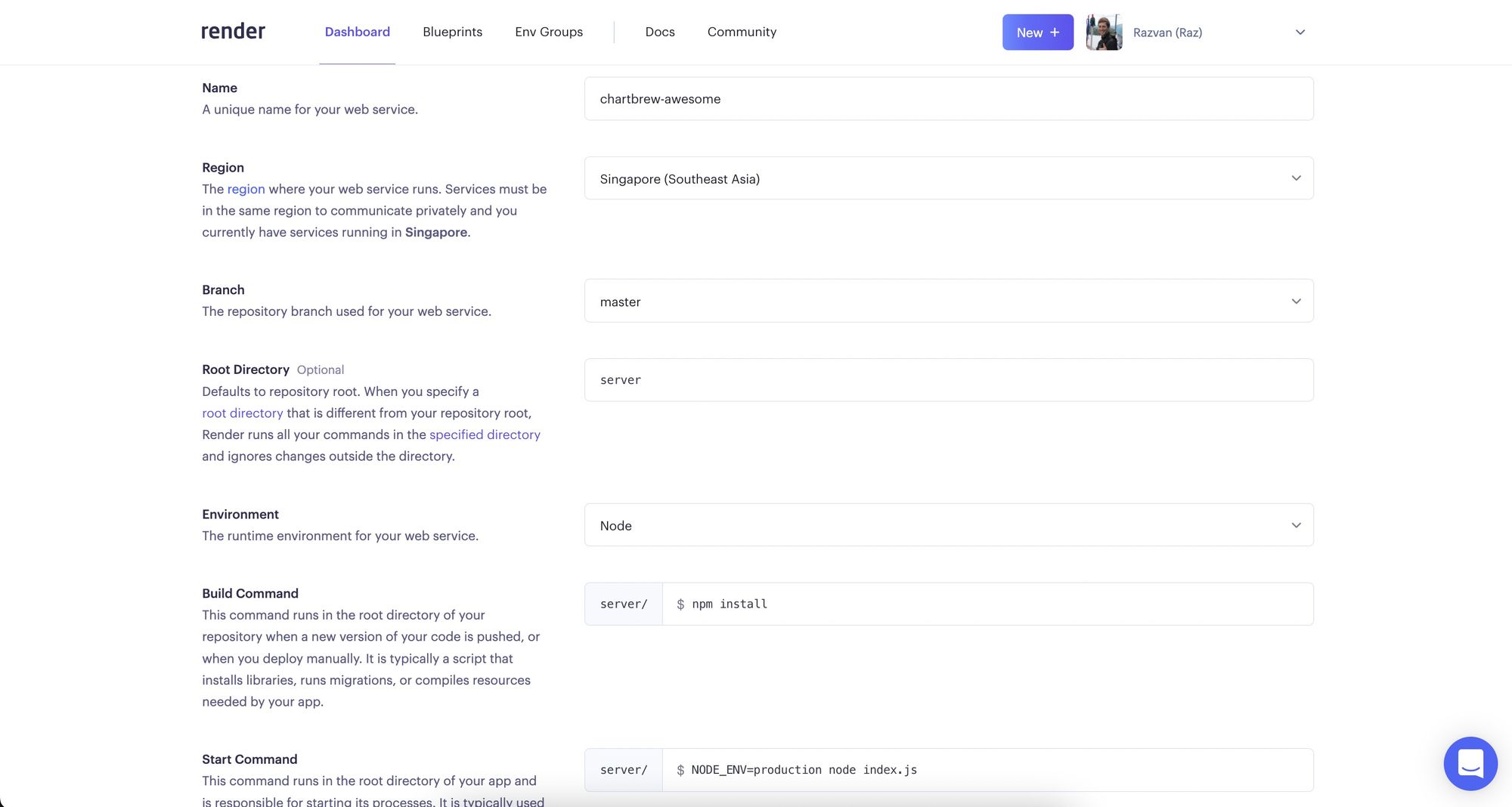Click the New + button
The image size is (1512, 807).
click(x=1037, y=32)
